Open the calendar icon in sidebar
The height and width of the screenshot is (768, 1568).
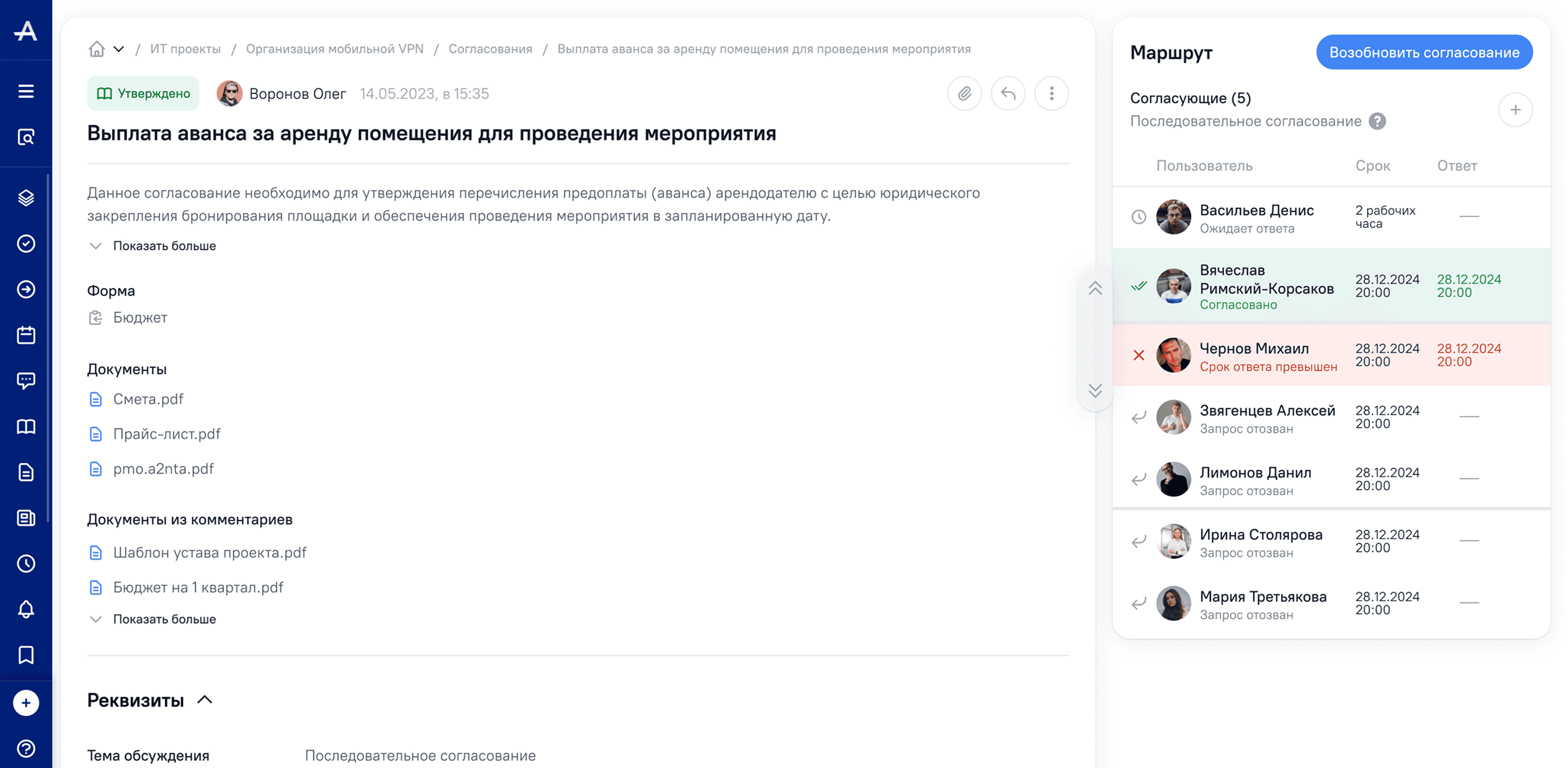point(26,335)
